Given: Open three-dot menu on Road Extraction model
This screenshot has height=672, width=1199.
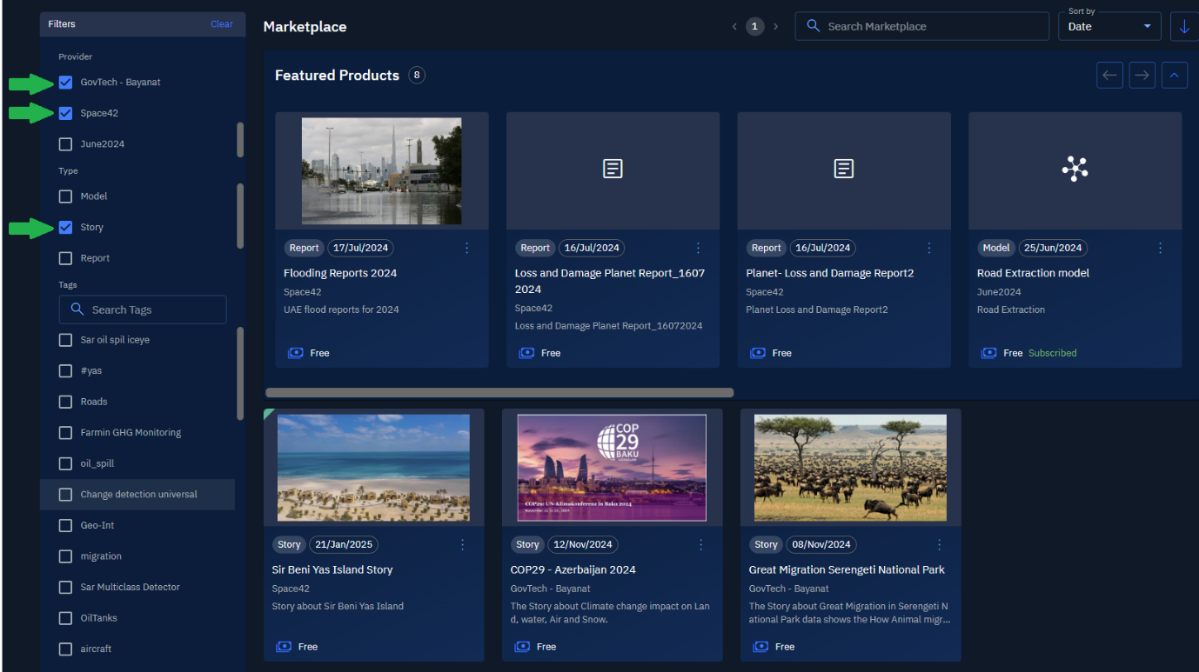Looking at the screenshot, I should pyautogui.click(x=1160, y=248).
